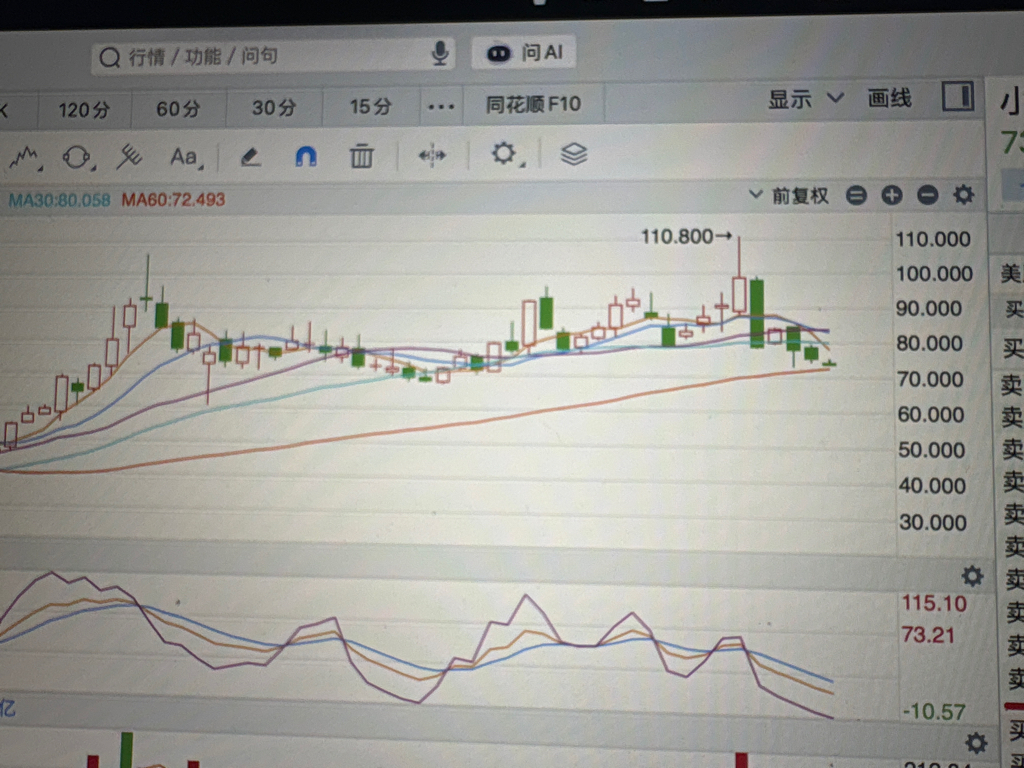Image resolution: width=1024 pixels, height=768 pixels.
Task: Expand the 前复权 adjustment dropdown
Action: click(x=790, y=195)
